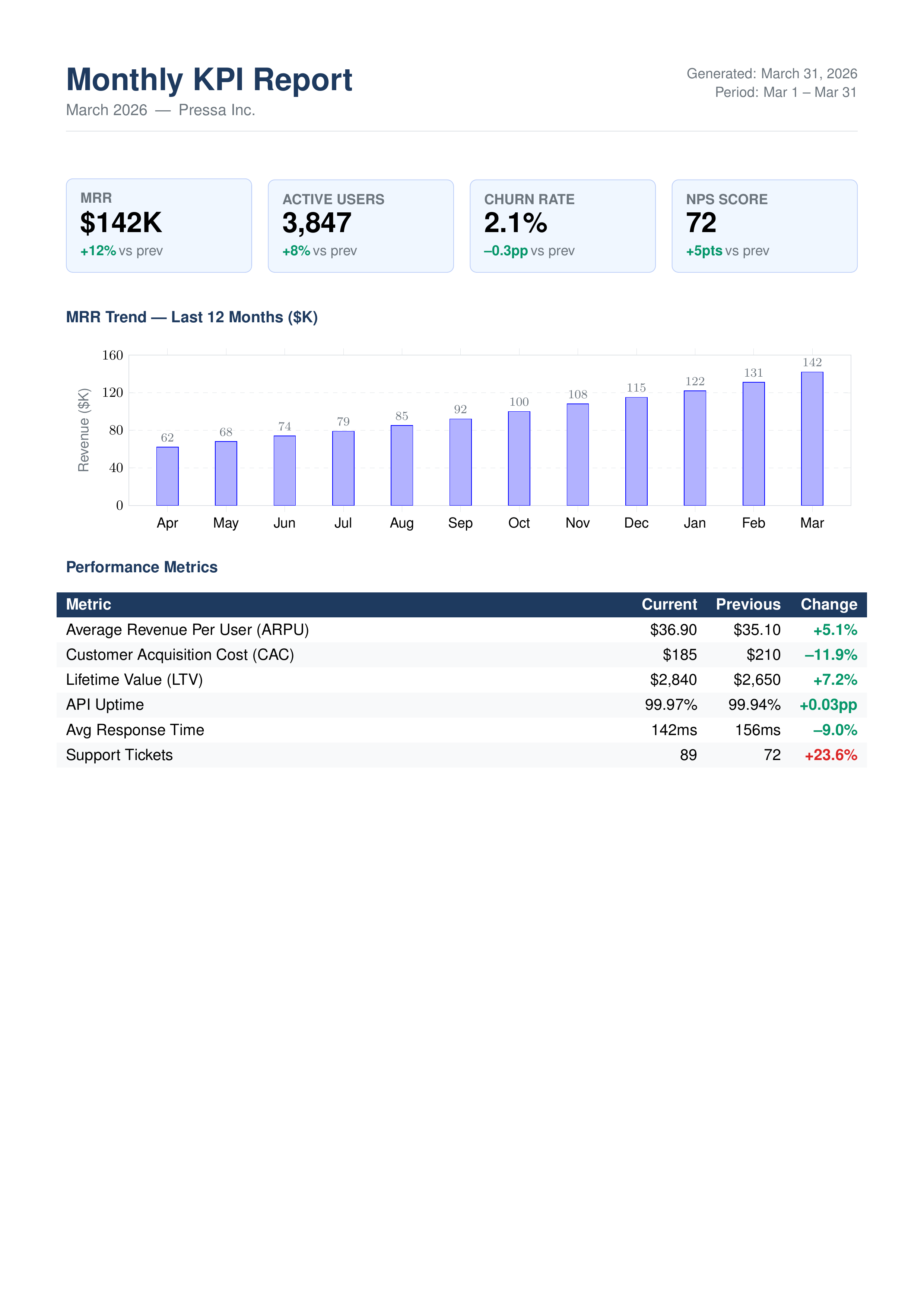Click the Churn Rate 2.1% card
Screen dimensions: 924x1307
[563, 226]
